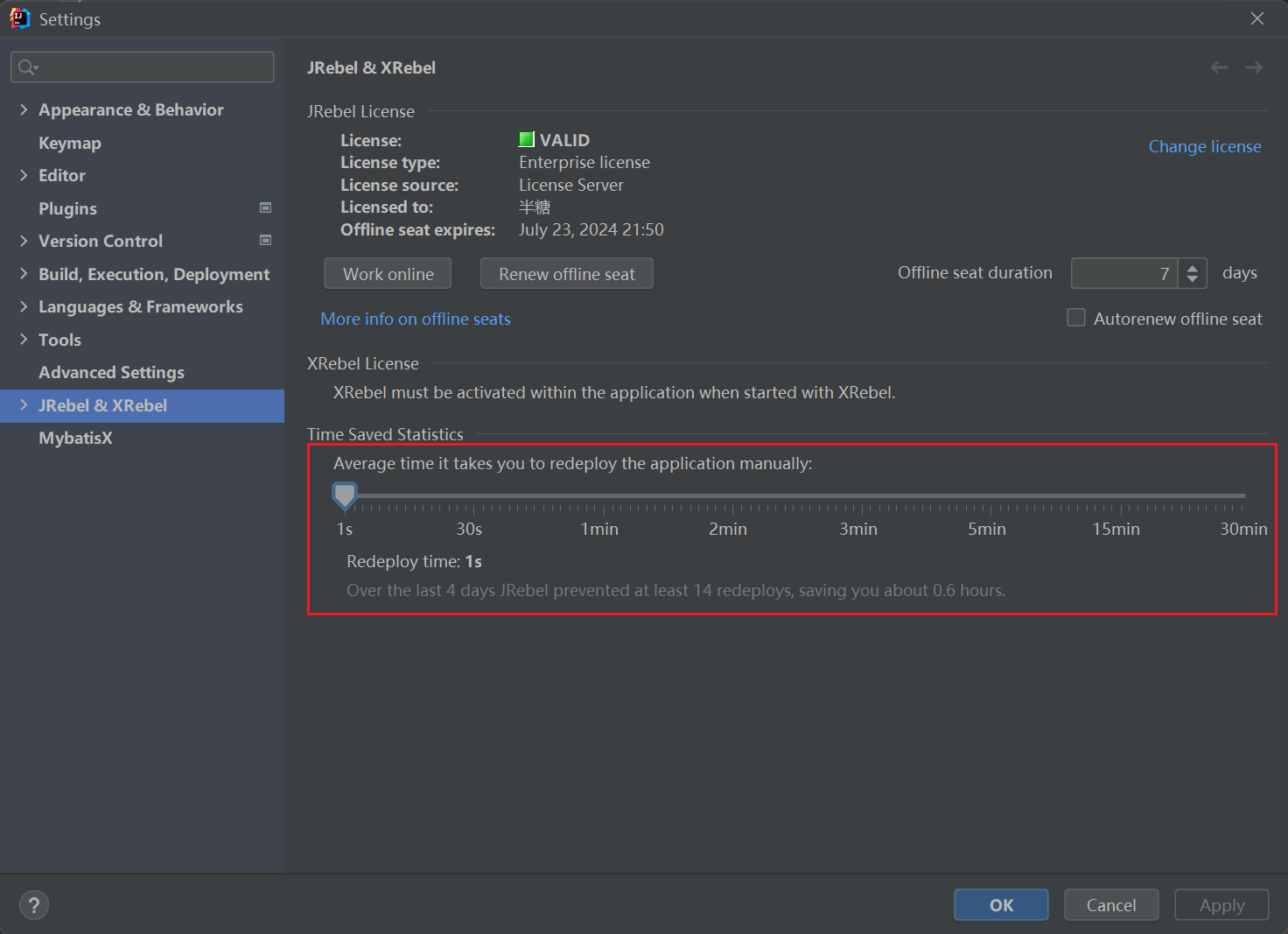Click the Version Control project-level icon
Screen dimensions: 1288x934
[265, 240]
